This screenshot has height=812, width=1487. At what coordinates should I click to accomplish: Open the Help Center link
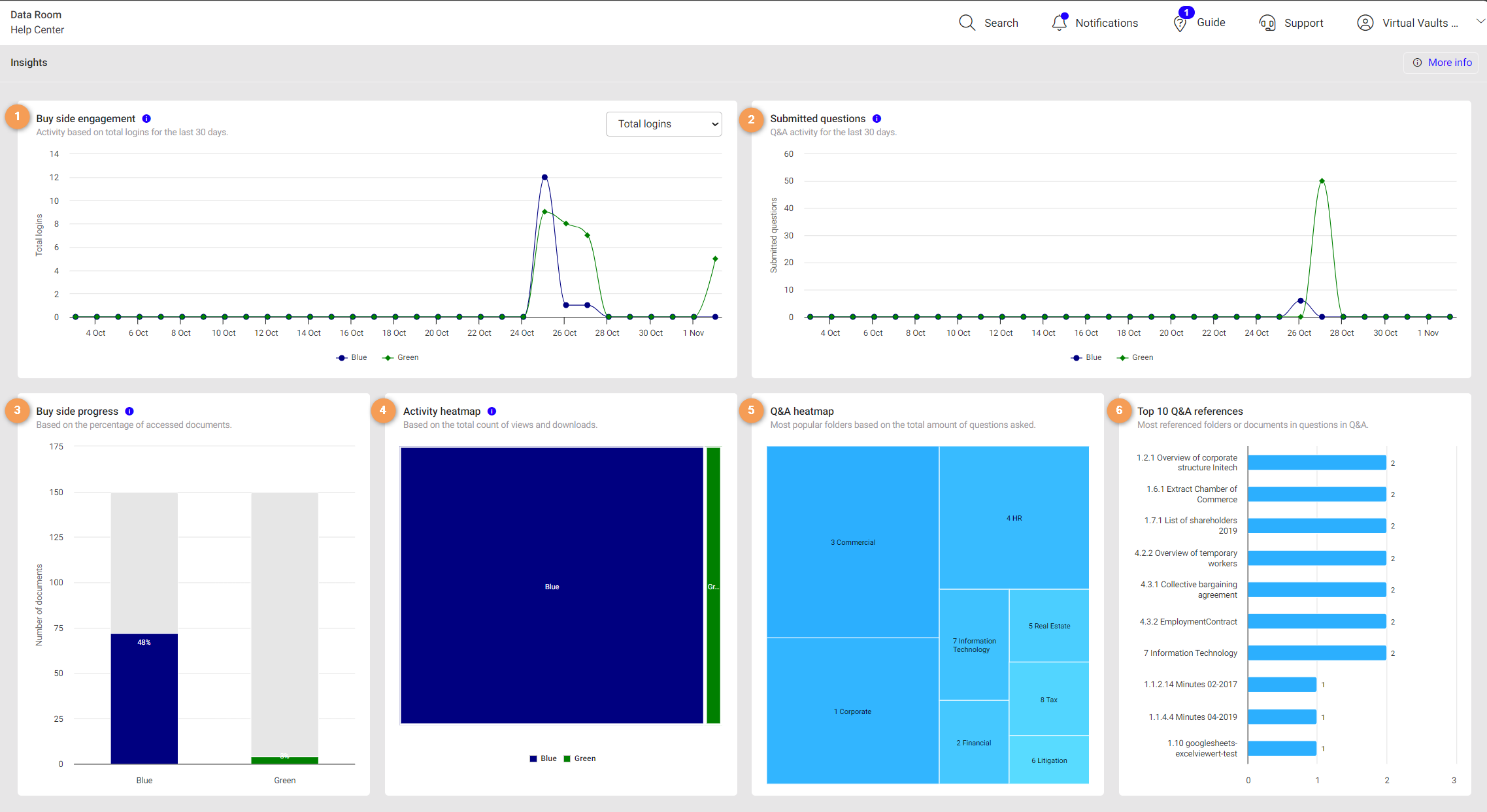tap(37, 30)
